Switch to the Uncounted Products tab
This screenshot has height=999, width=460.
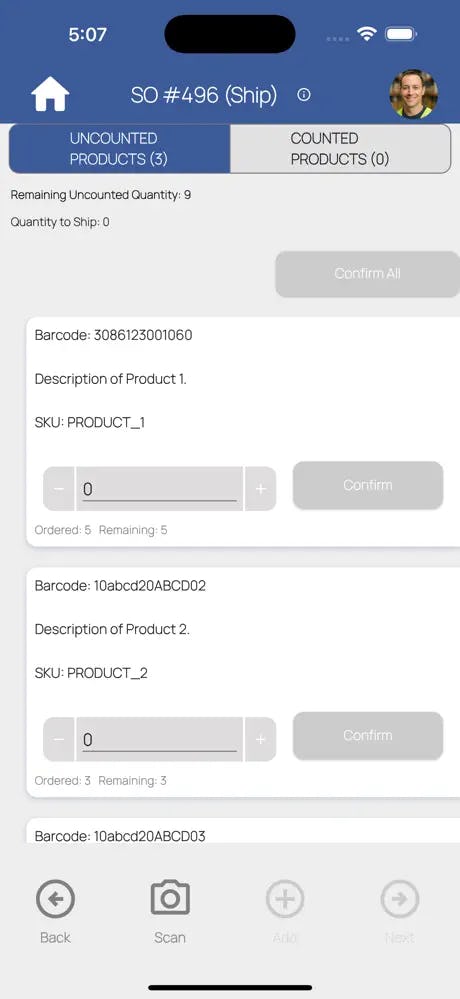(x=120, y=148)
